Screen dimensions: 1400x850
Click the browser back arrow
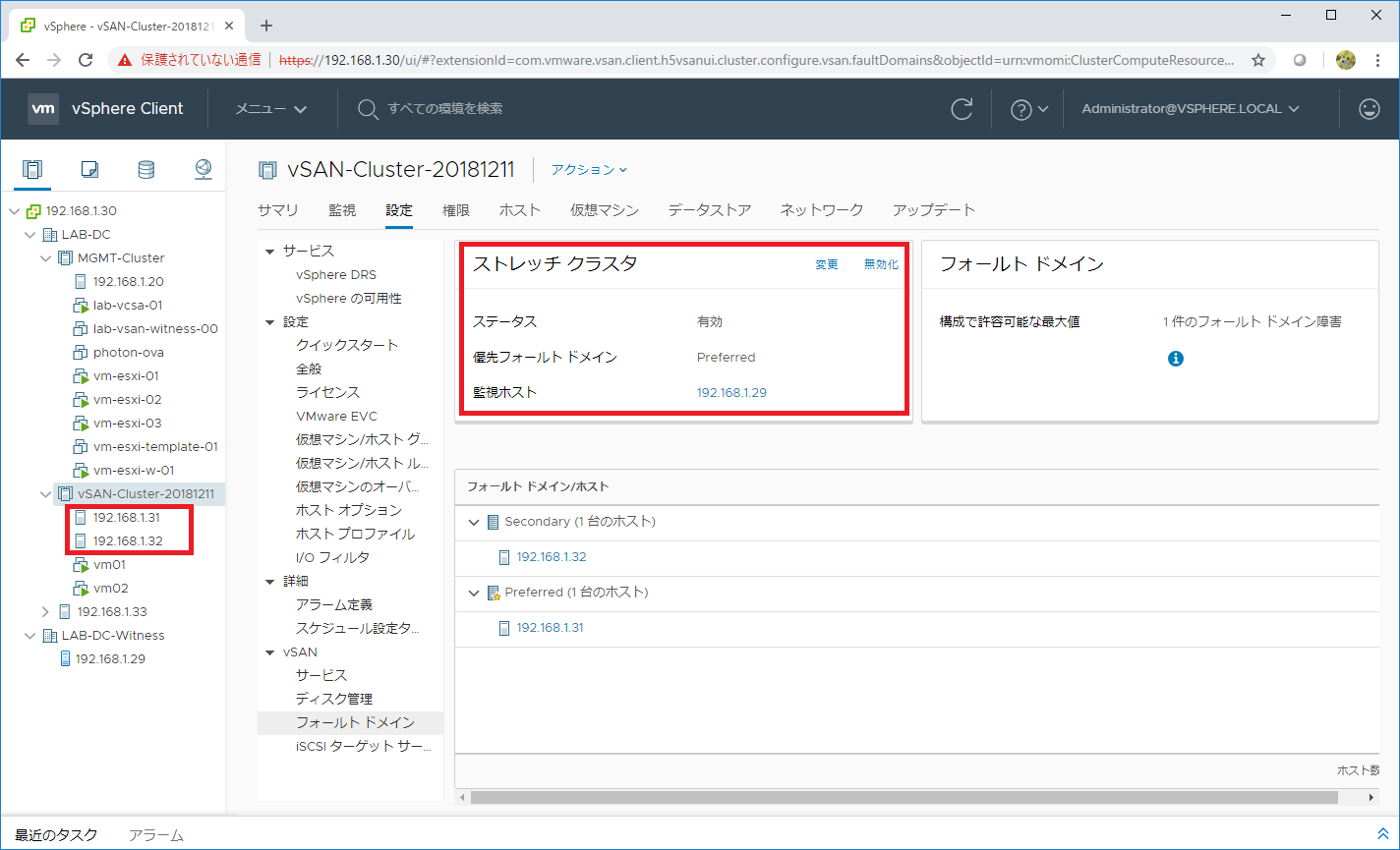pyautogui.click(x=25, y=60)
